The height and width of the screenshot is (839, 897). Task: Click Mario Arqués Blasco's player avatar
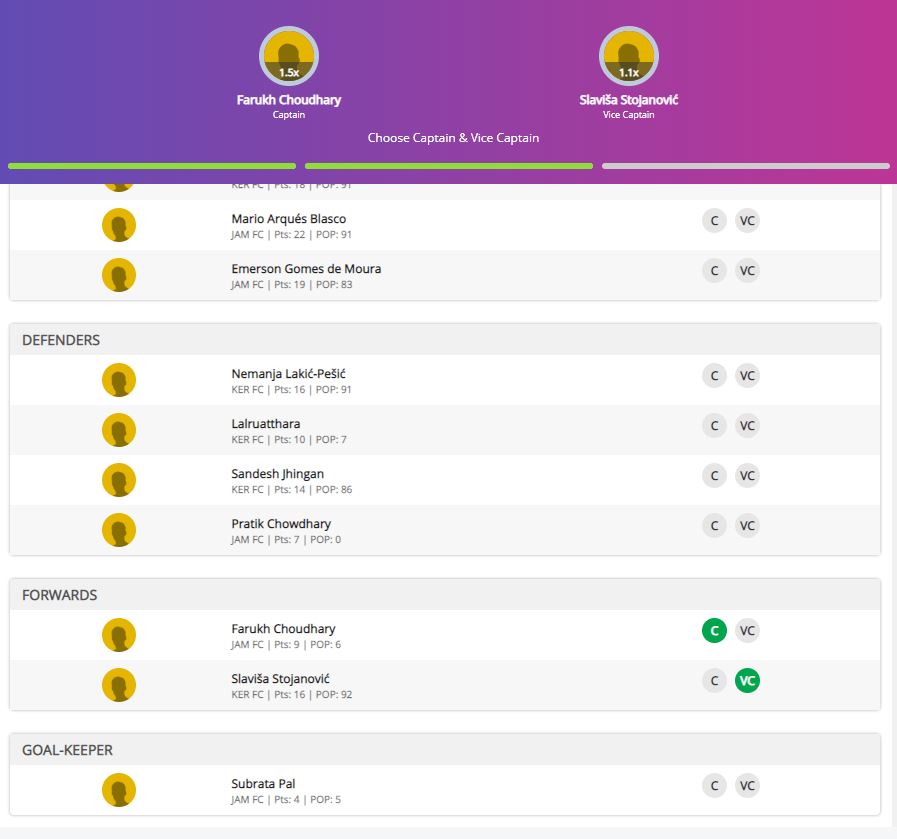tap(119, 225)
